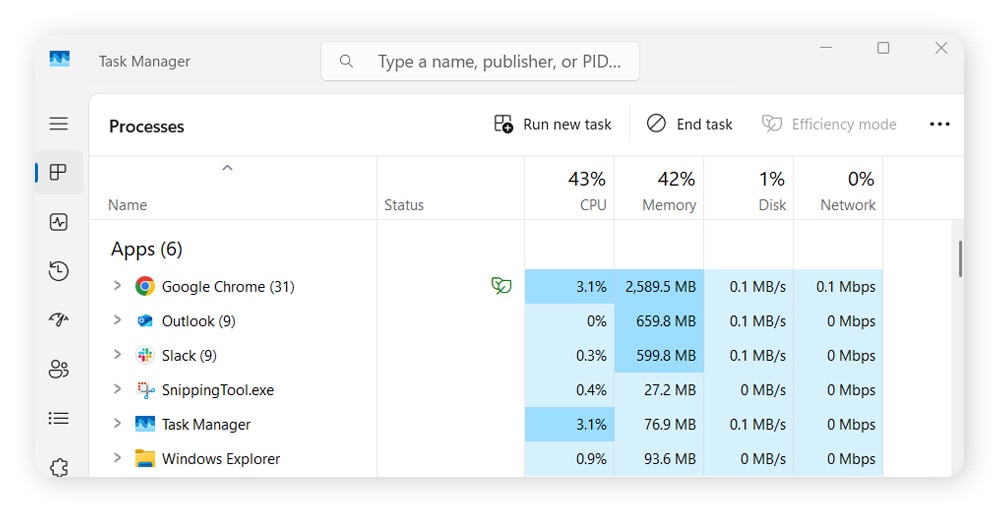This screenshot has width=1000, height=513.
Task: Open the Performance sidebar icon
Action: coord(59,222)
